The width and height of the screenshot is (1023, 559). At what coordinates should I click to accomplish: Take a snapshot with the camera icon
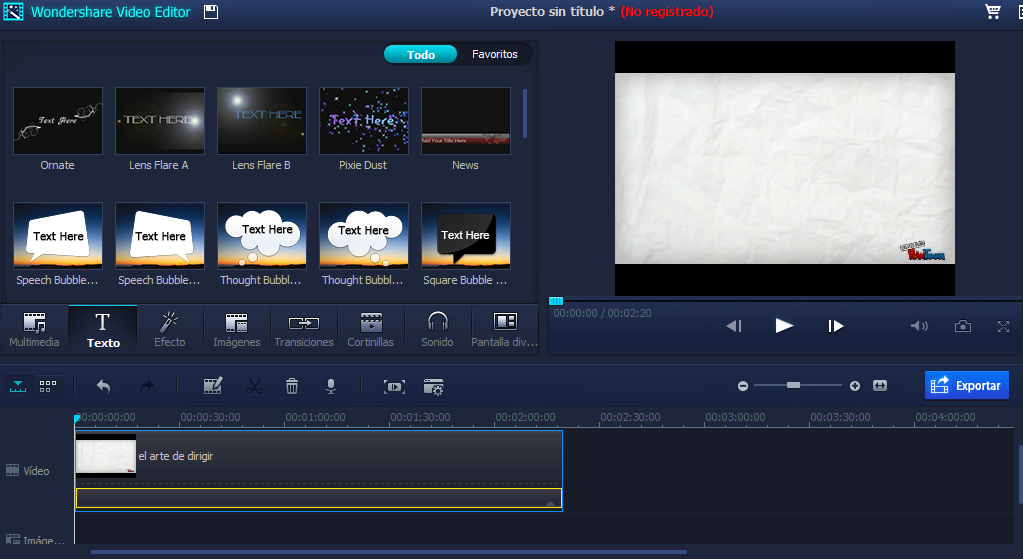(x=962, y=325)
